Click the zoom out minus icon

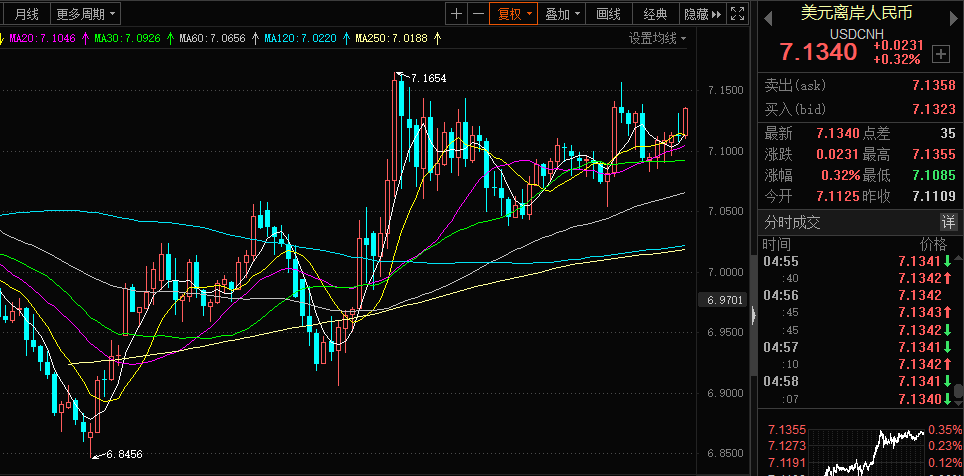(479, 14)
